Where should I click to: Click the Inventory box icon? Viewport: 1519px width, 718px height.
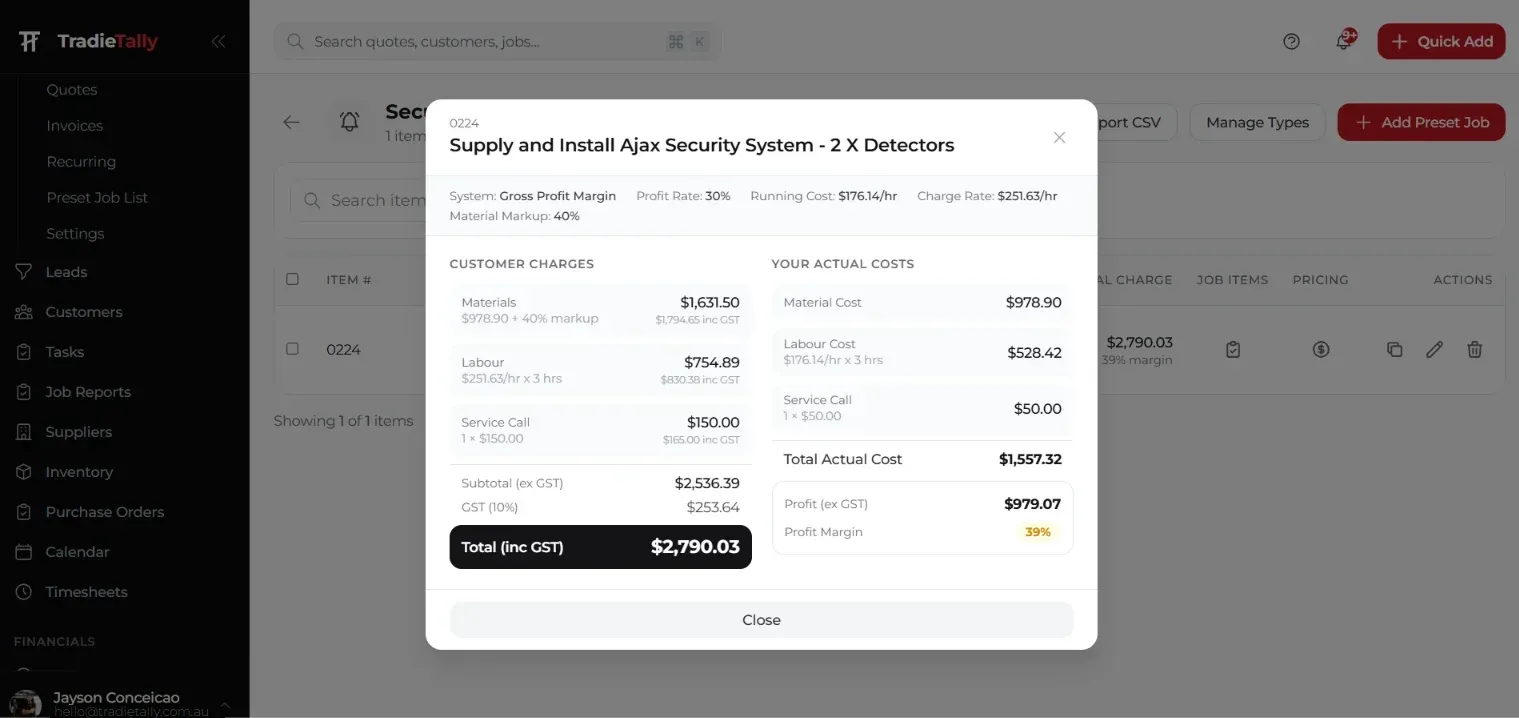24,471
